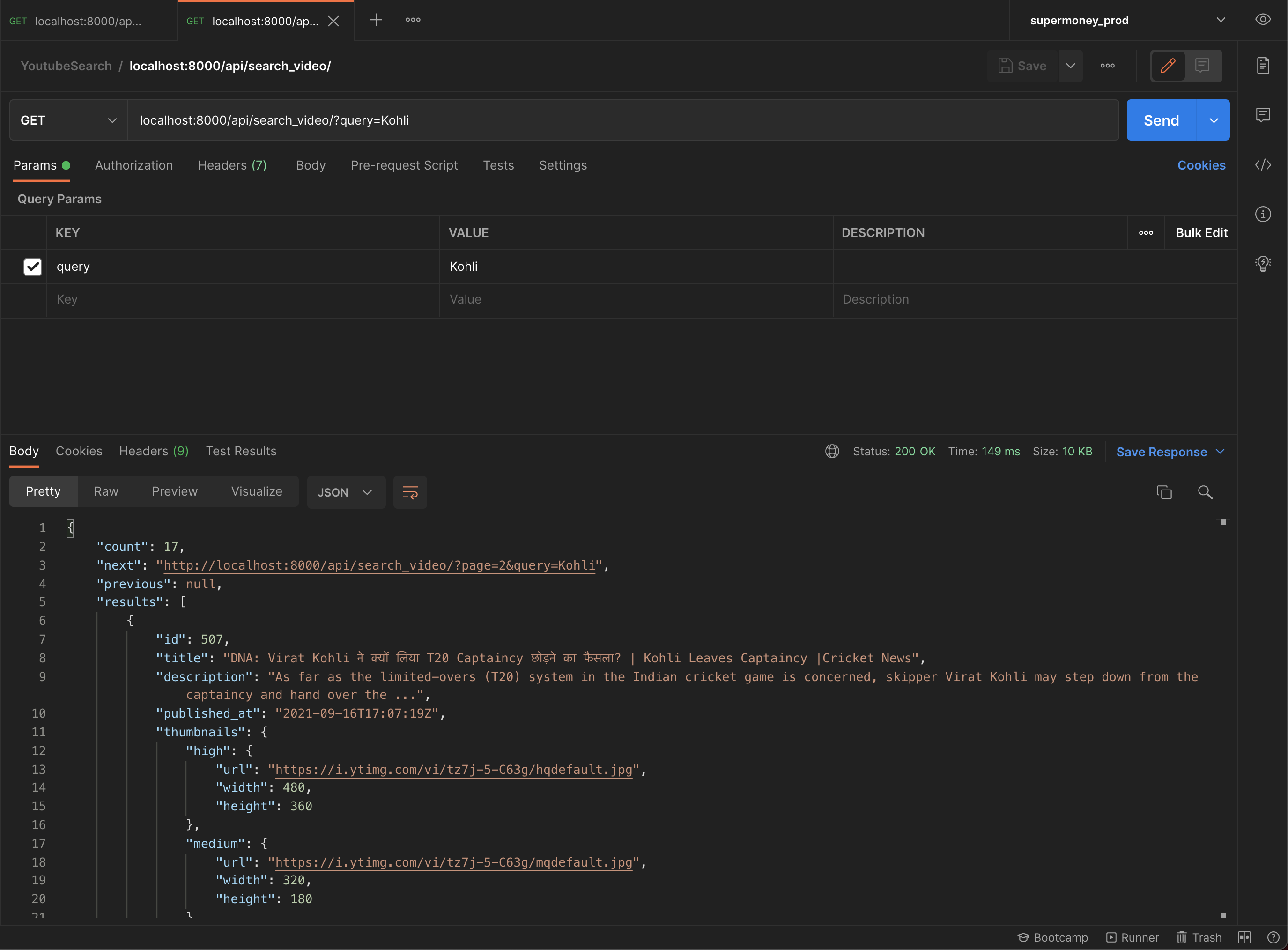Open the GET method dropdown
This screenshot has height=950, width=1288.
click(68, 120)
